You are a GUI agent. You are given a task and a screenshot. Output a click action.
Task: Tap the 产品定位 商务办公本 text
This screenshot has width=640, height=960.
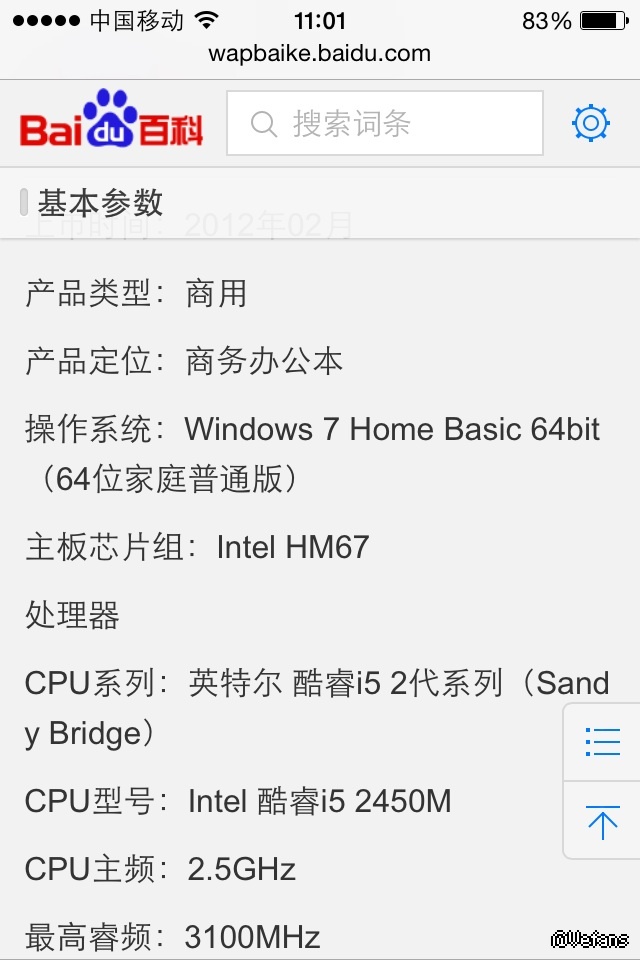(x=184, y=361)
